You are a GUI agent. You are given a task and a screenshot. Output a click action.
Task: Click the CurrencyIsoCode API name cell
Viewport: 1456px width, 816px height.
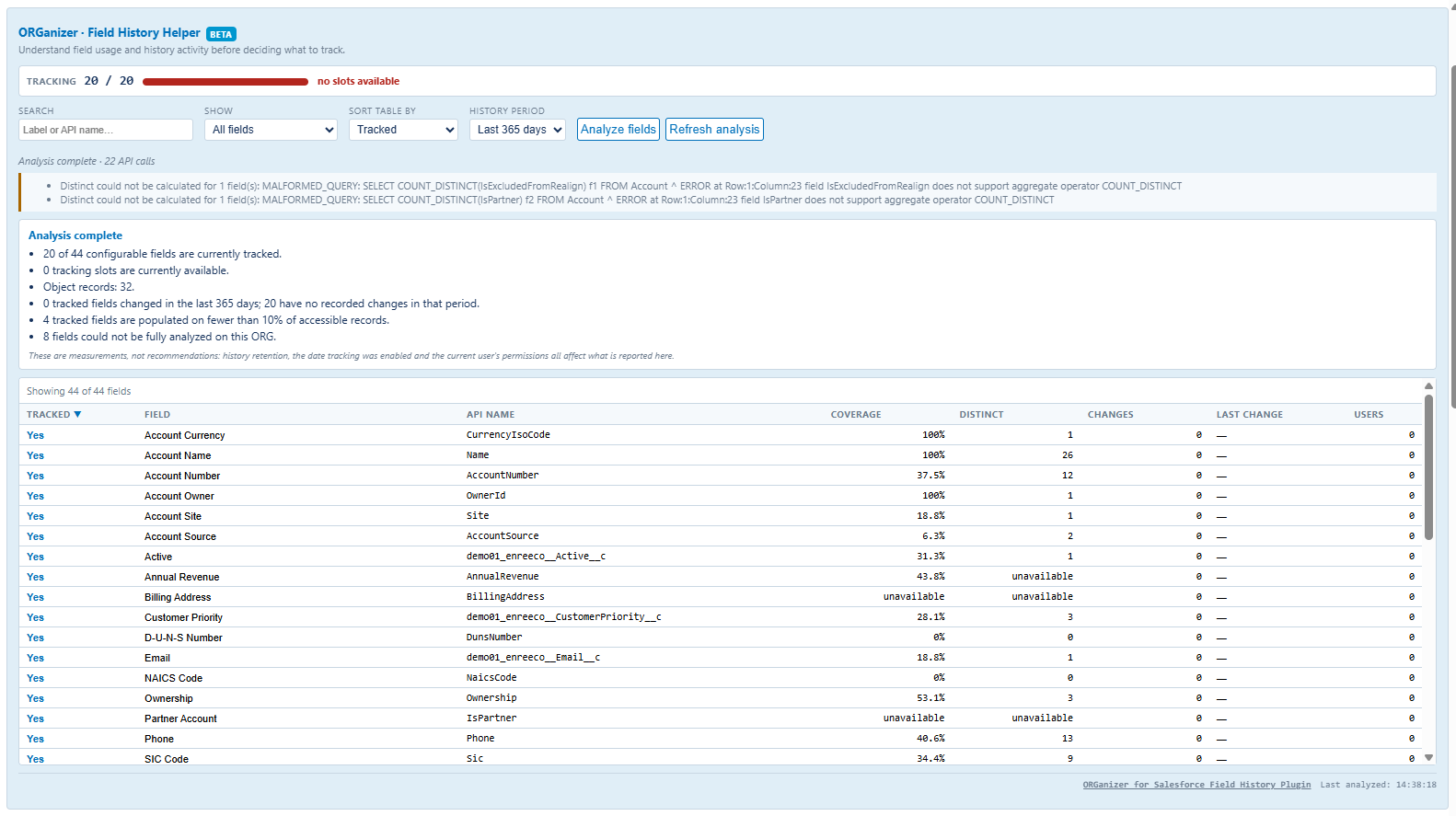pyautogui.click(x=508, y=435)
